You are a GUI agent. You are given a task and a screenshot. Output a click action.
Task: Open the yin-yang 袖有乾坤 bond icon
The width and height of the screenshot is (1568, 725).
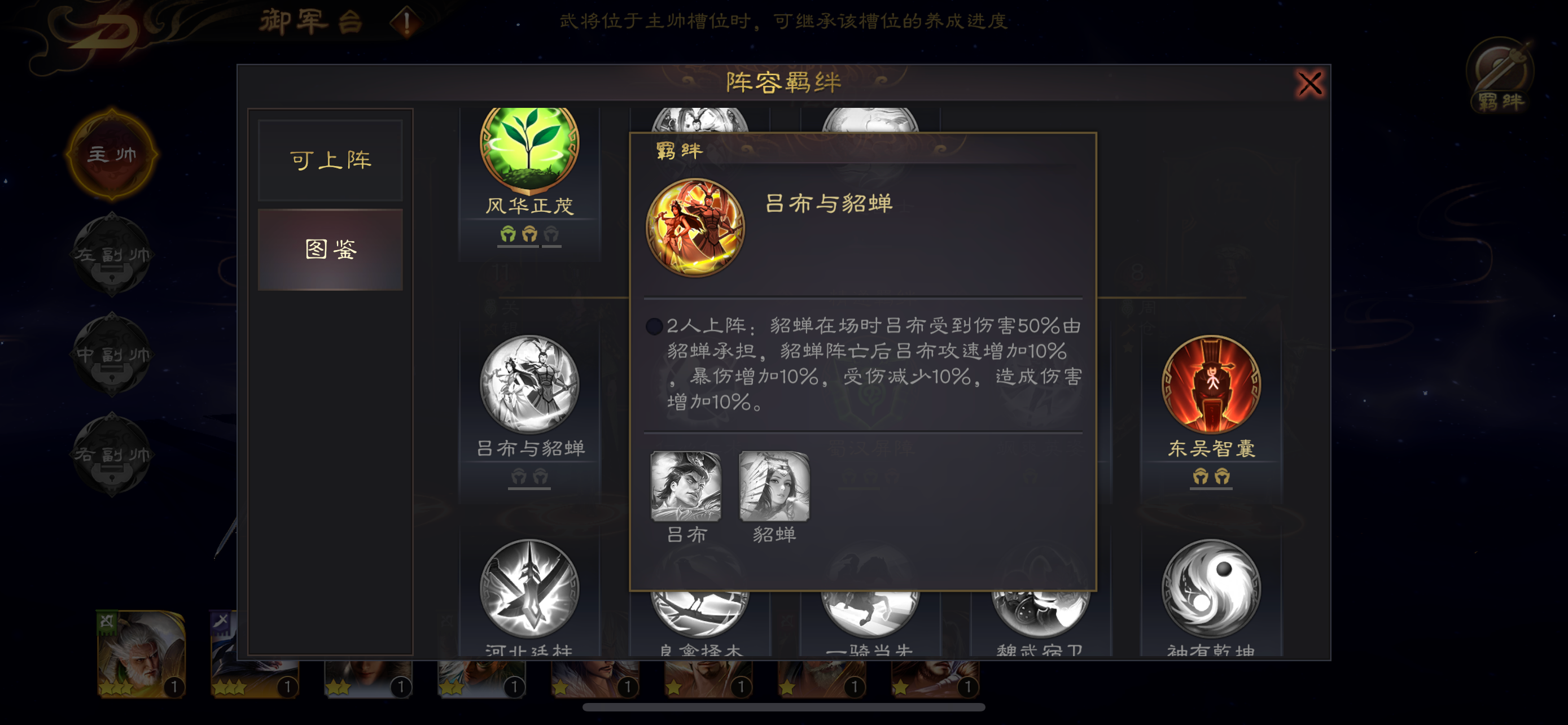[x=1211, y=588]
